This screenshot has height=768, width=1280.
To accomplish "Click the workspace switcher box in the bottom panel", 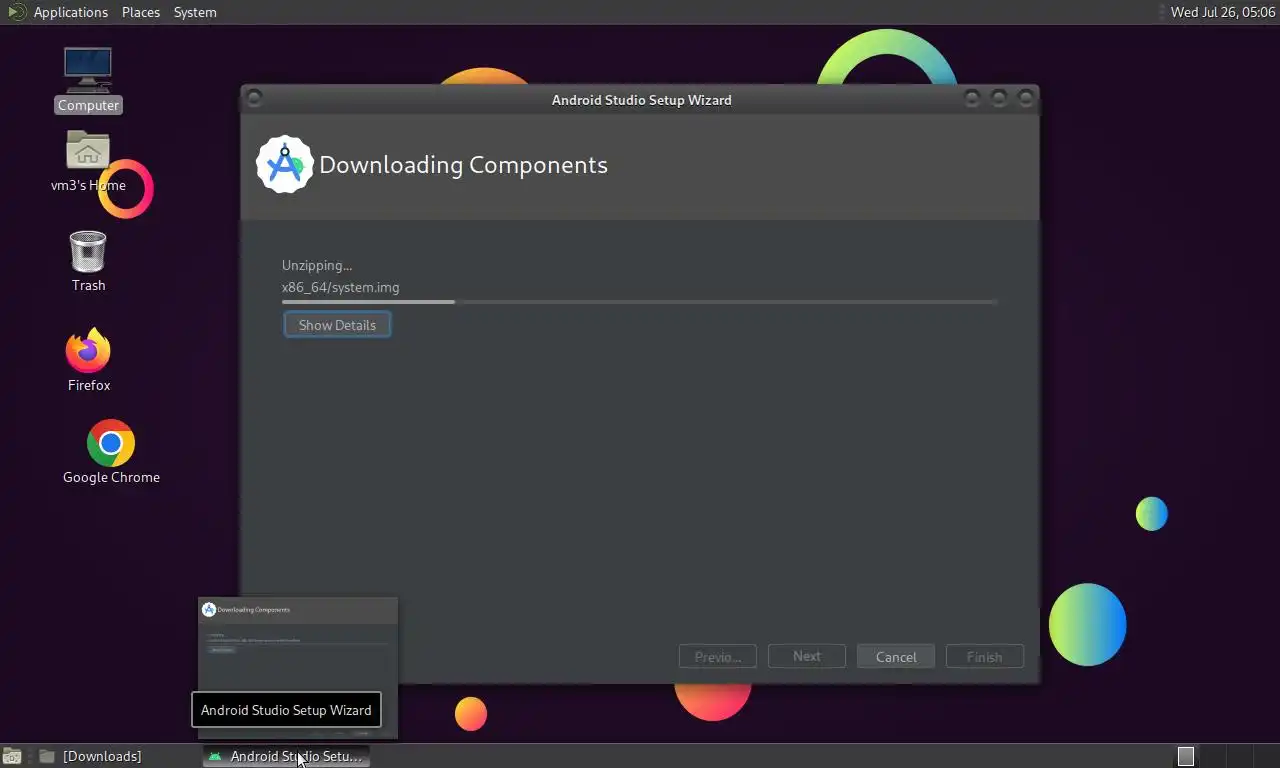I will pos(1186,756).
